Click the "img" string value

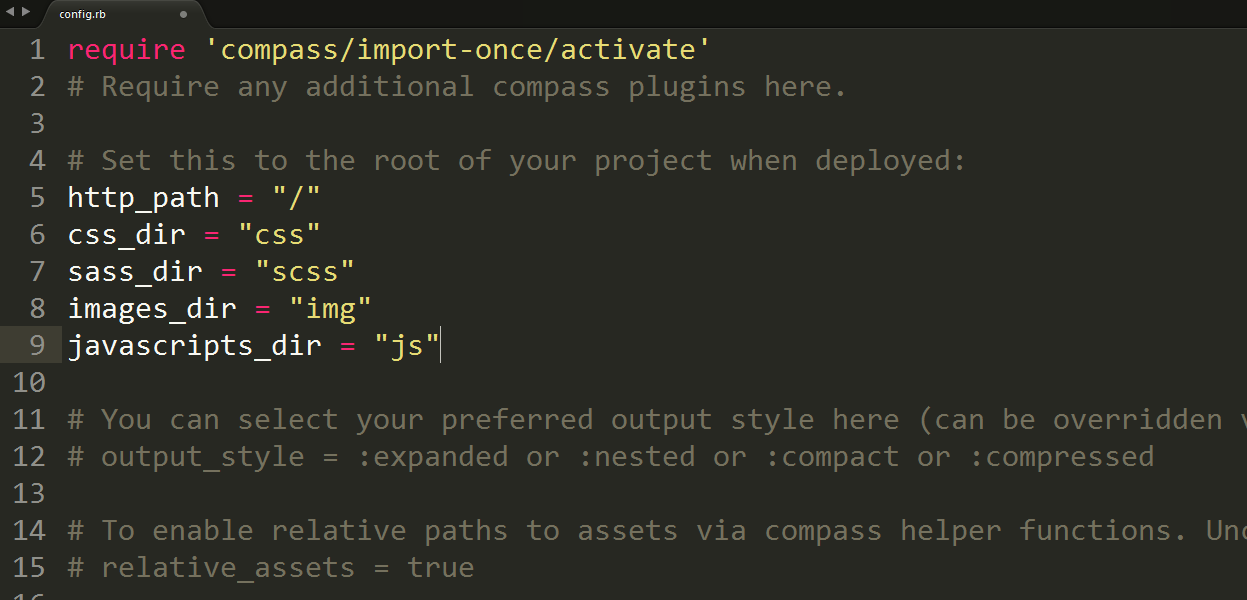pos(330,308)
